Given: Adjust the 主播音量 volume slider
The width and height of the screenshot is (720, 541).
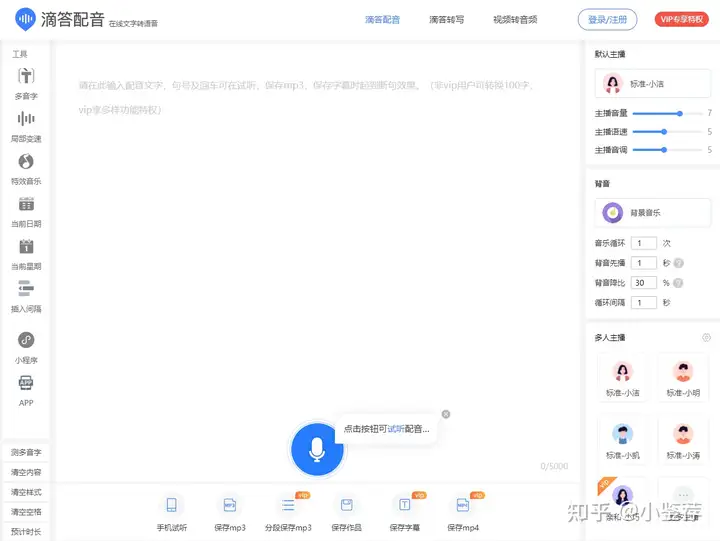Looking at the screenshot, I should [x=668, y=113].
